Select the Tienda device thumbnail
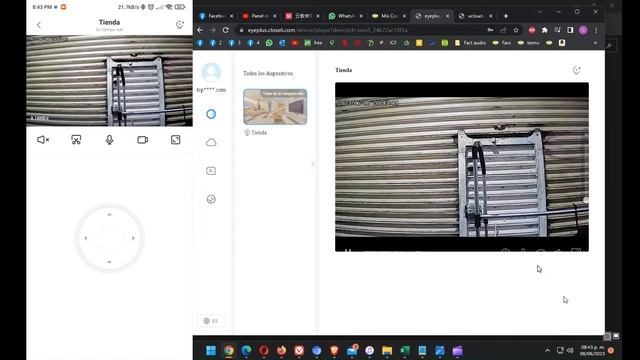Image resolution: width=640 pixels, height=360 pixels. point(275,107)
